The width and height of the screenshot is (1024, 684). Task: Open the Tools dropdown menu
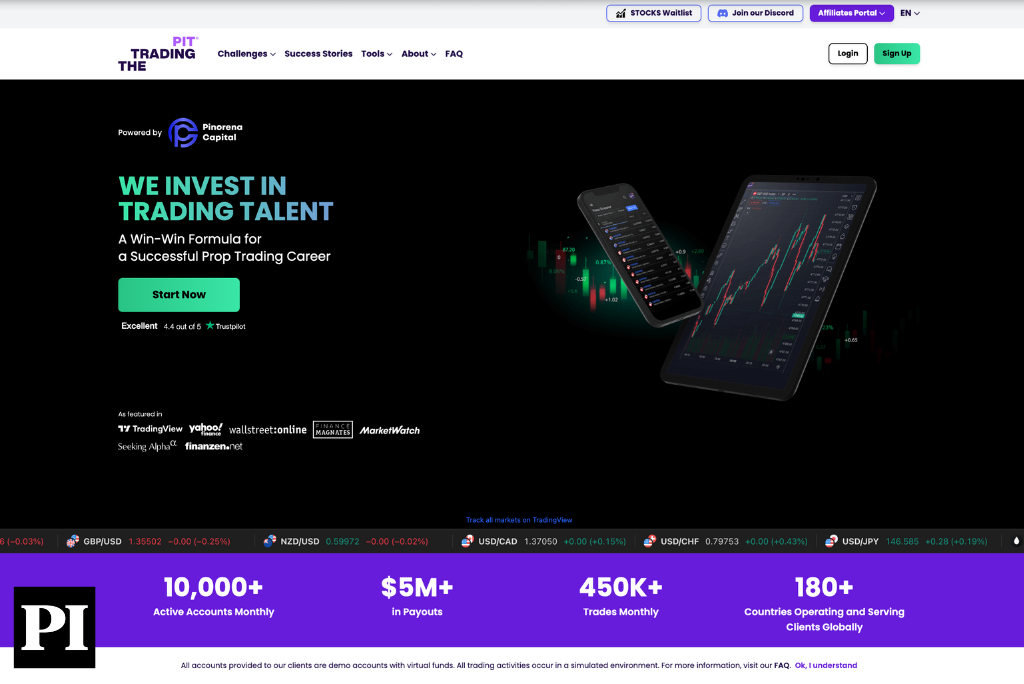click(x=377, y=54)
